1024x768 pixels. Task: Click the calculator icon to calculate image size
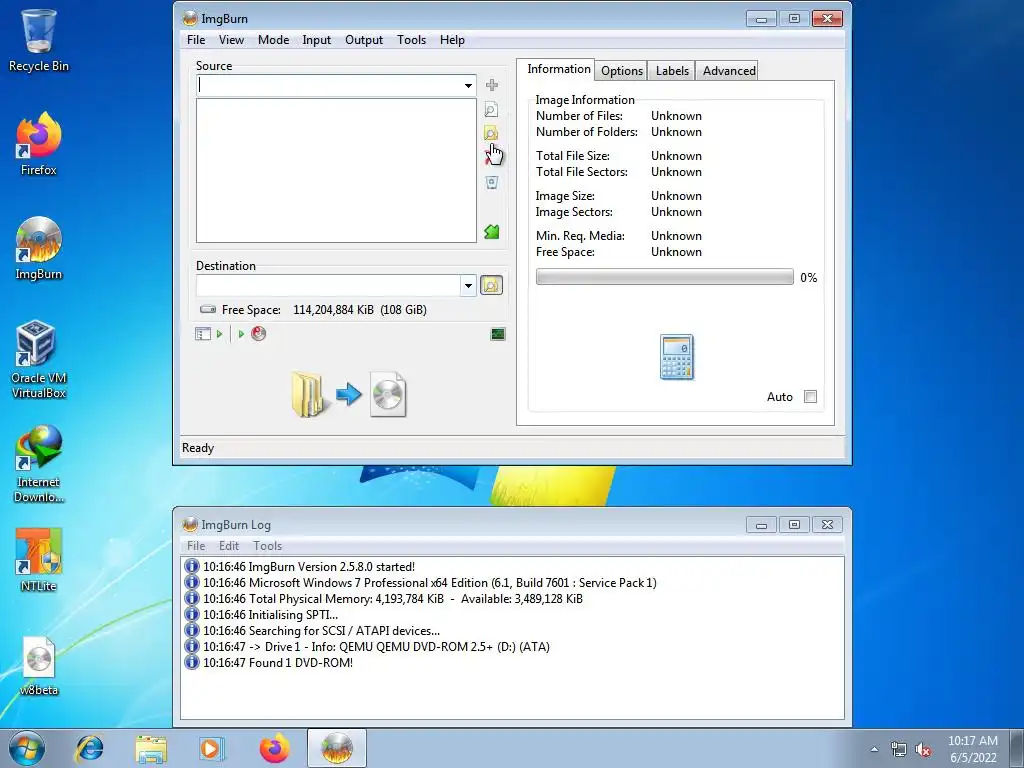click(677, 357)
